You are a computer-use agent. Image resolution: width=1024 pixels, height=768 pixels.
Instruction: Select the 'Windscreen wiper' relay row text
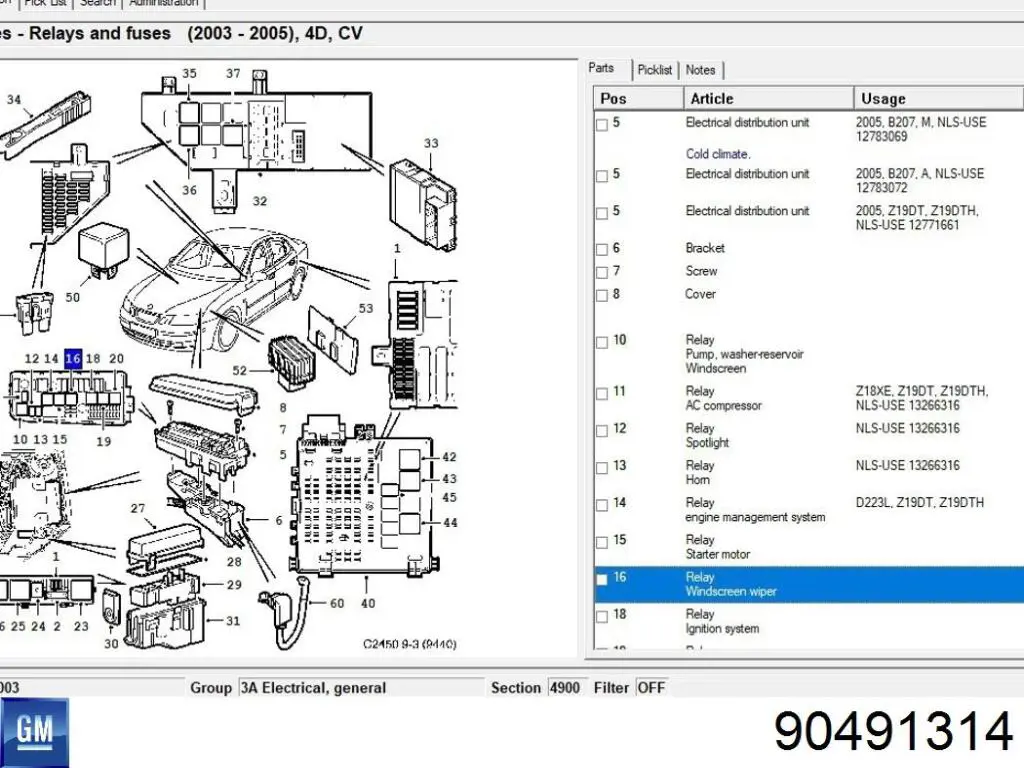(731, 592)
